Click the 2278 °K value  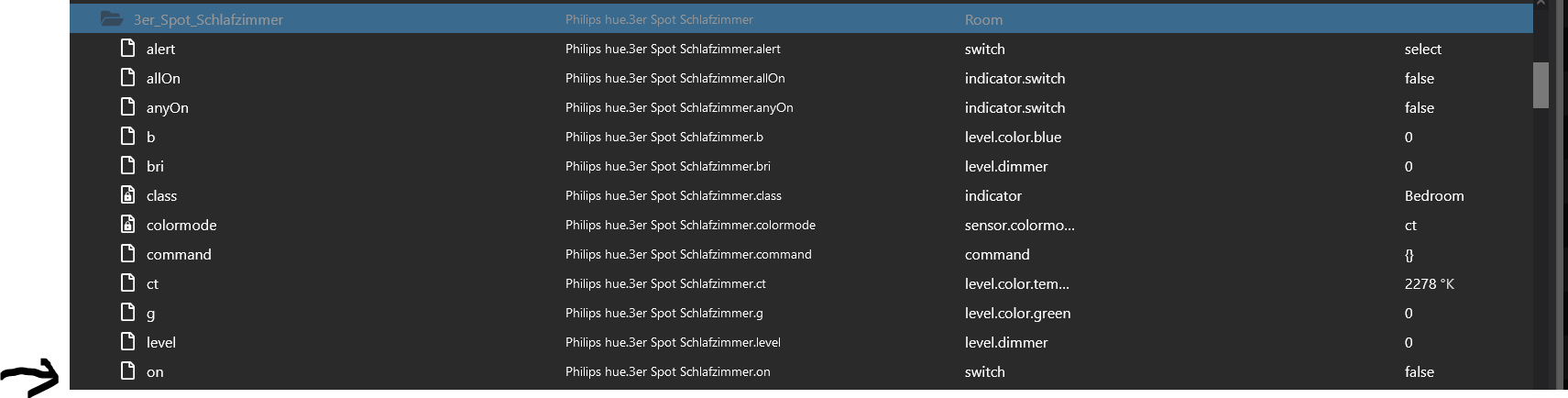coord(1429,283)
